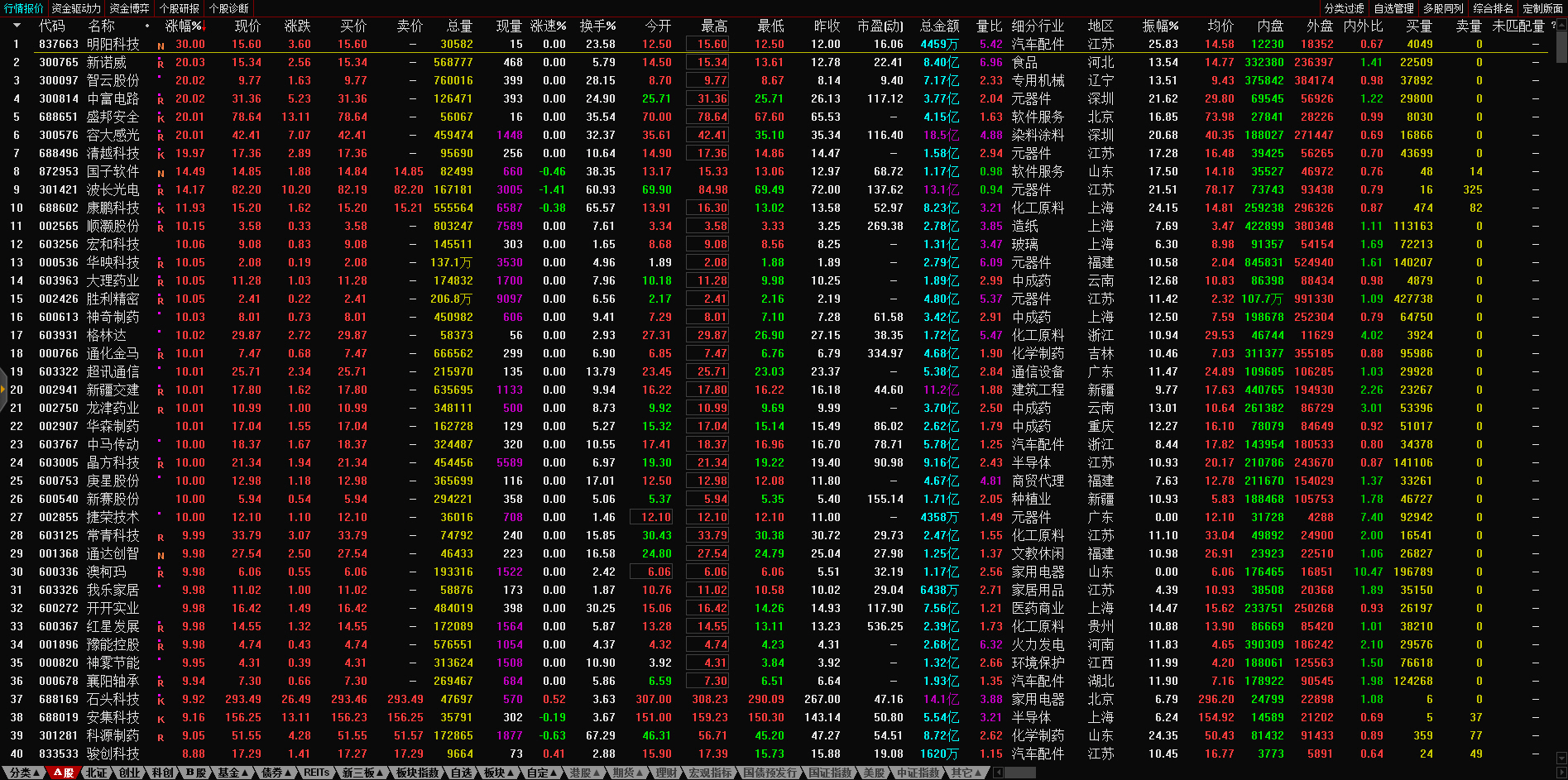
Task: Click the N marker beside 明阳科技
Action: [161, 45]
